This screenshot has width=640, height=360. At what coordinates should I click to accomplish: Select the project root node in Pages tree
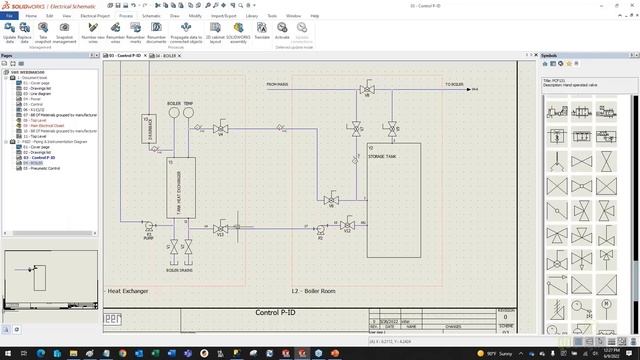click(x=28, y=72)
